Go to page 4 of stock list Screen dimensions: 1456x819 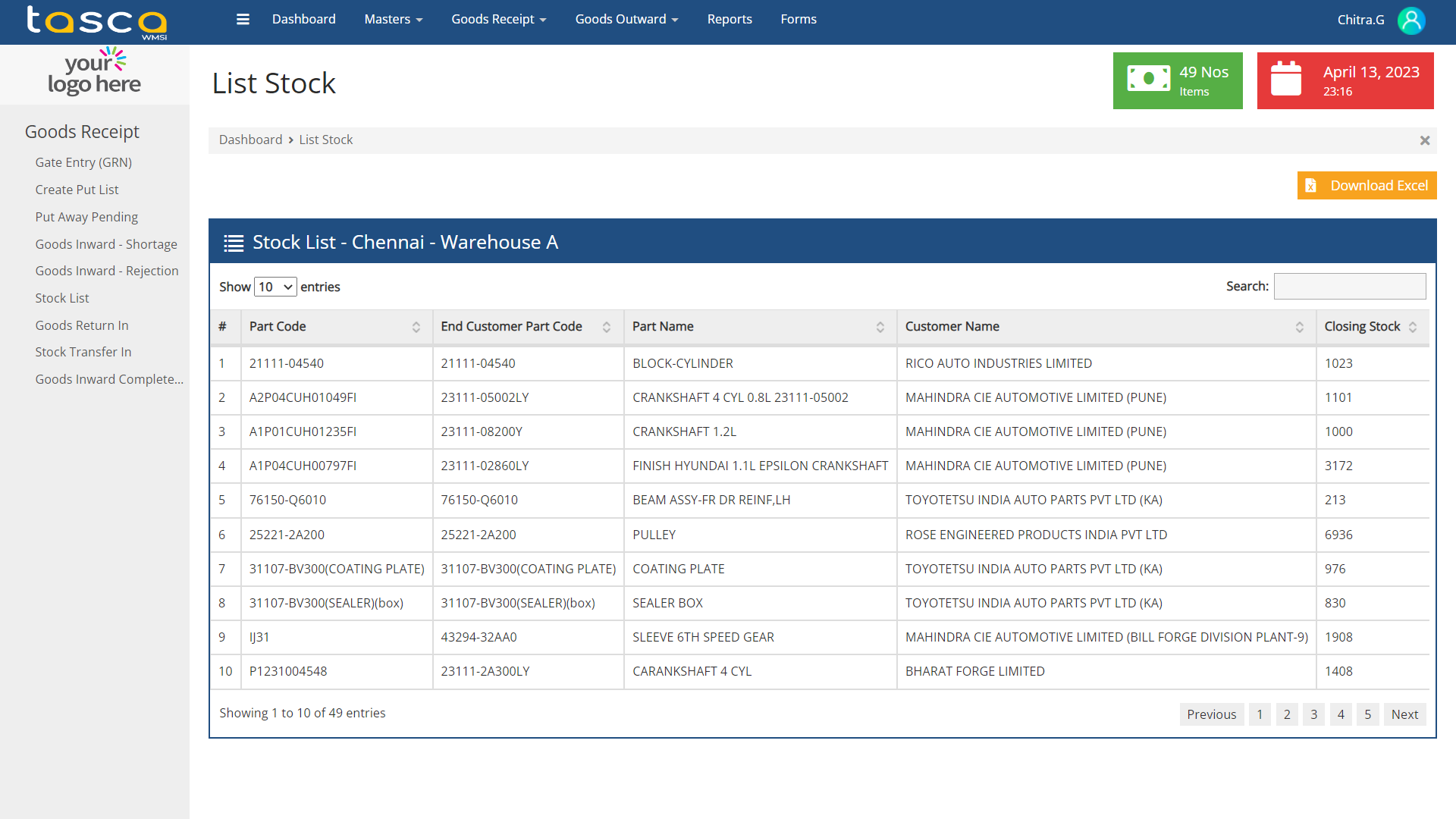pyautogui.click(x=1341, y=714)
